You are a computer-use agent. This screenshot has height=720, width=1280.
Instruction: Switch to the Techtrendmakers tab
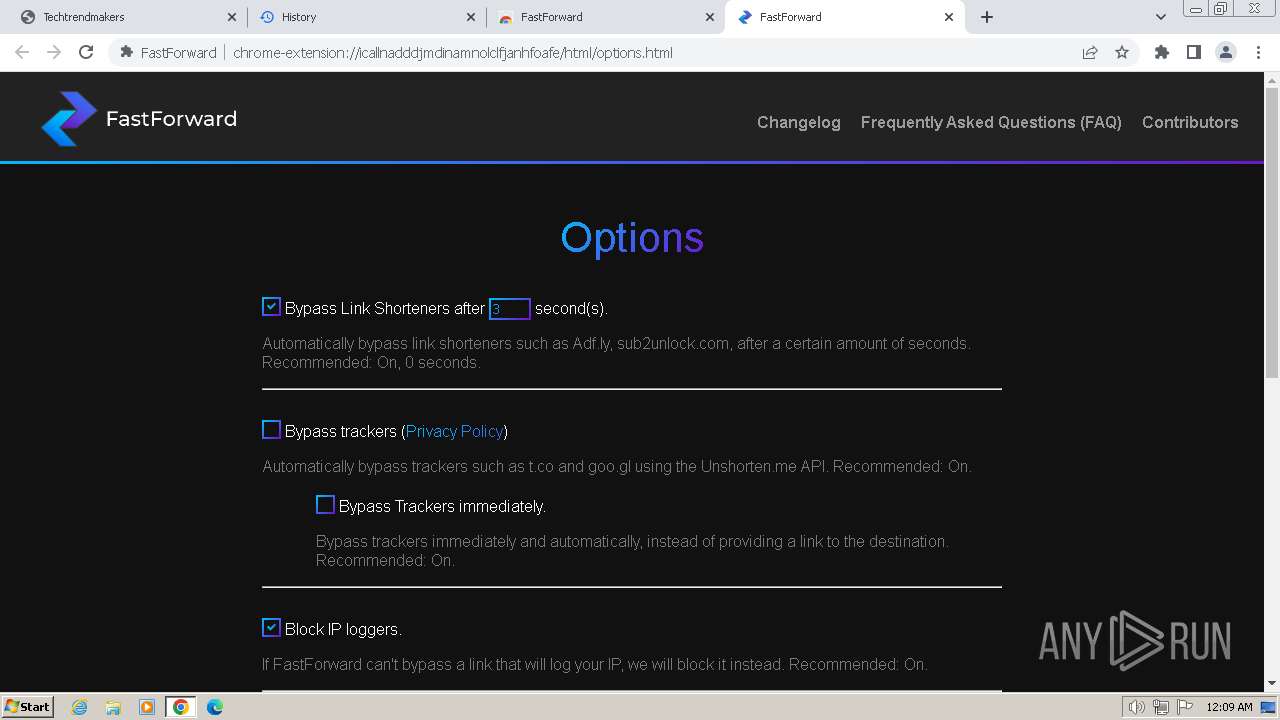[x=126, y=17]
